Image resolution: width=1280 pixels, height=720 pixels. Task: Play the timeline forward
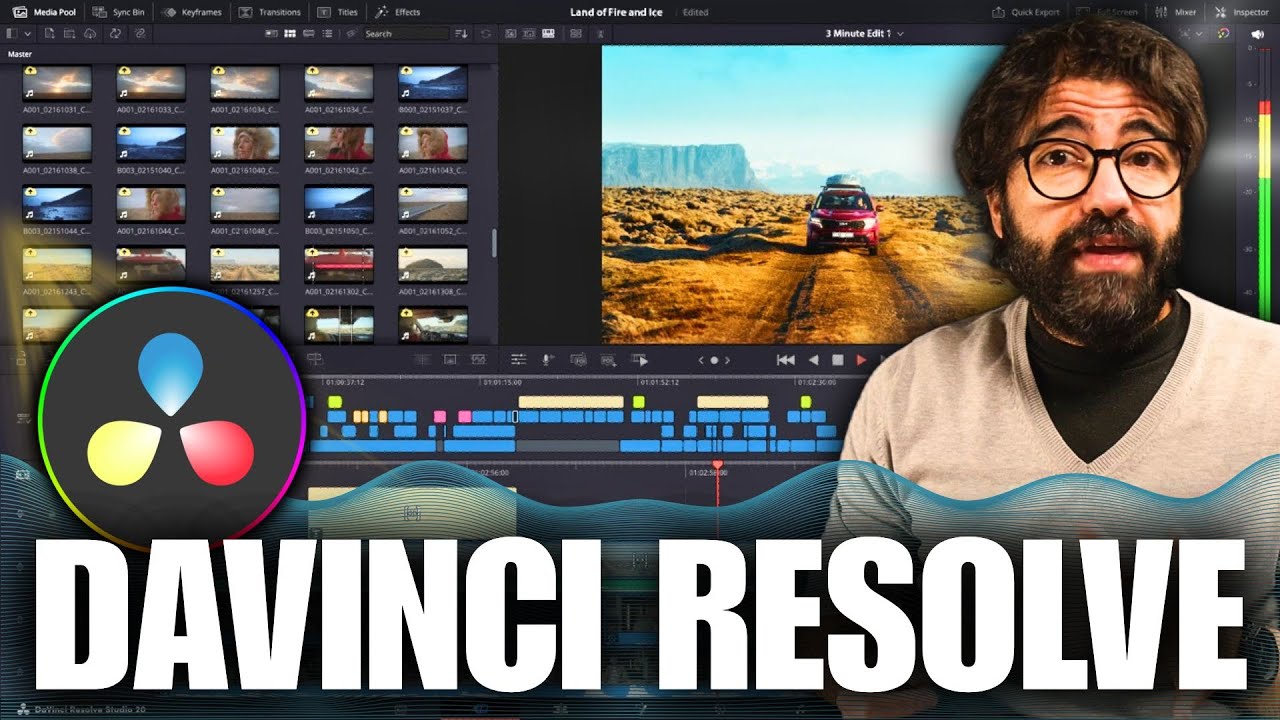[x=862, y=360]
